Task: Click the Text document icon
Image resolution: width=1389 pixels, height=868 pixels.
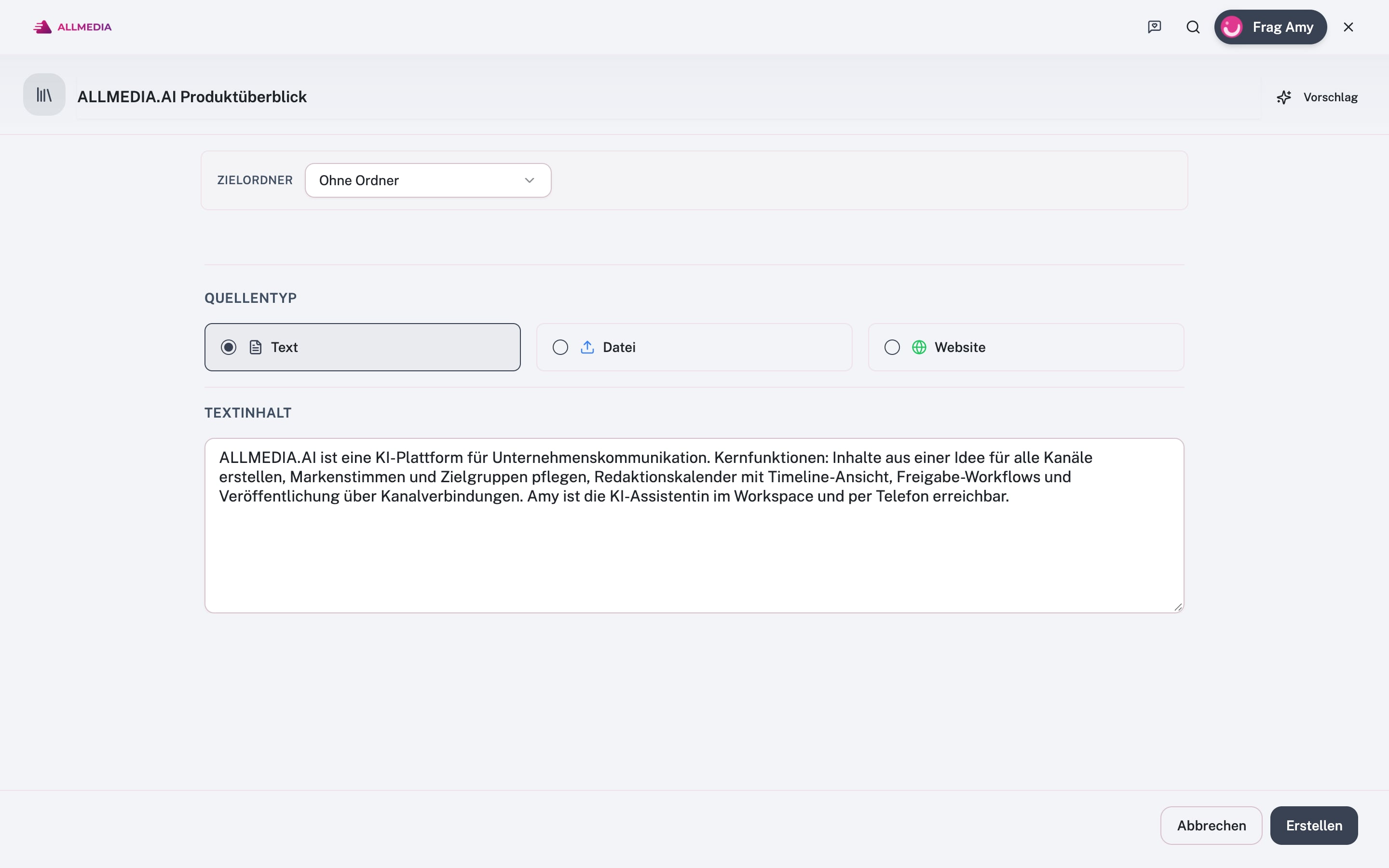Action: coord(256,347)
